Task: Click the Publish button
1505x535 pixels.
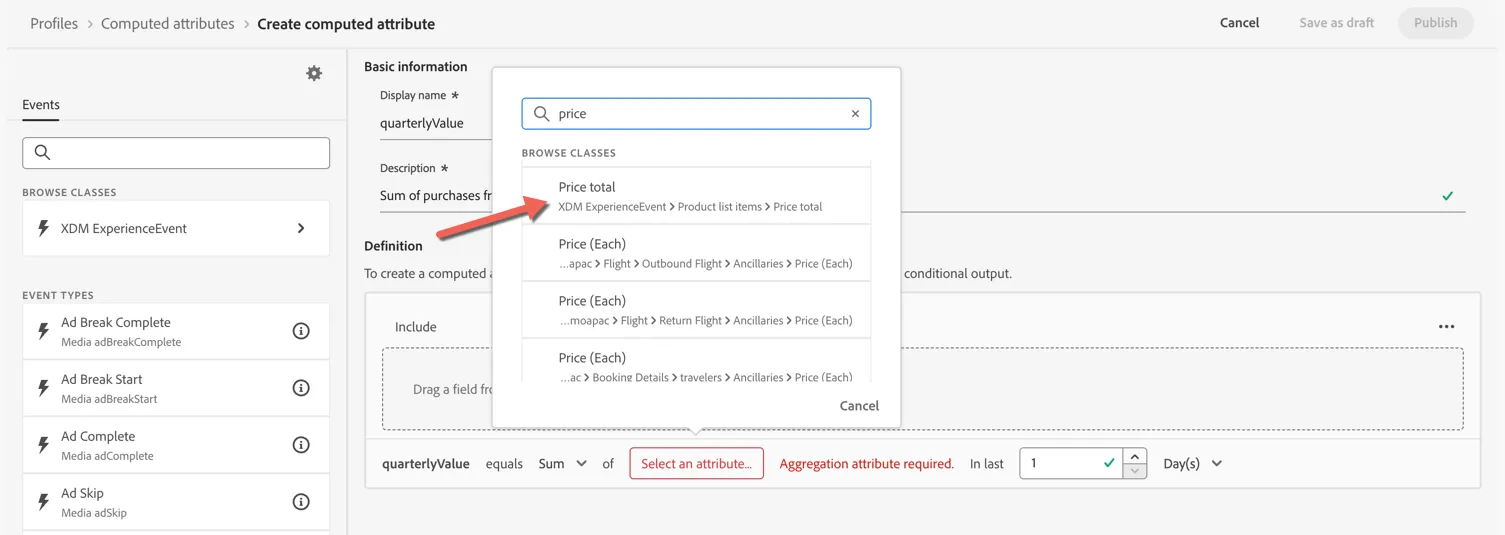Action: tap(1435, 23)
